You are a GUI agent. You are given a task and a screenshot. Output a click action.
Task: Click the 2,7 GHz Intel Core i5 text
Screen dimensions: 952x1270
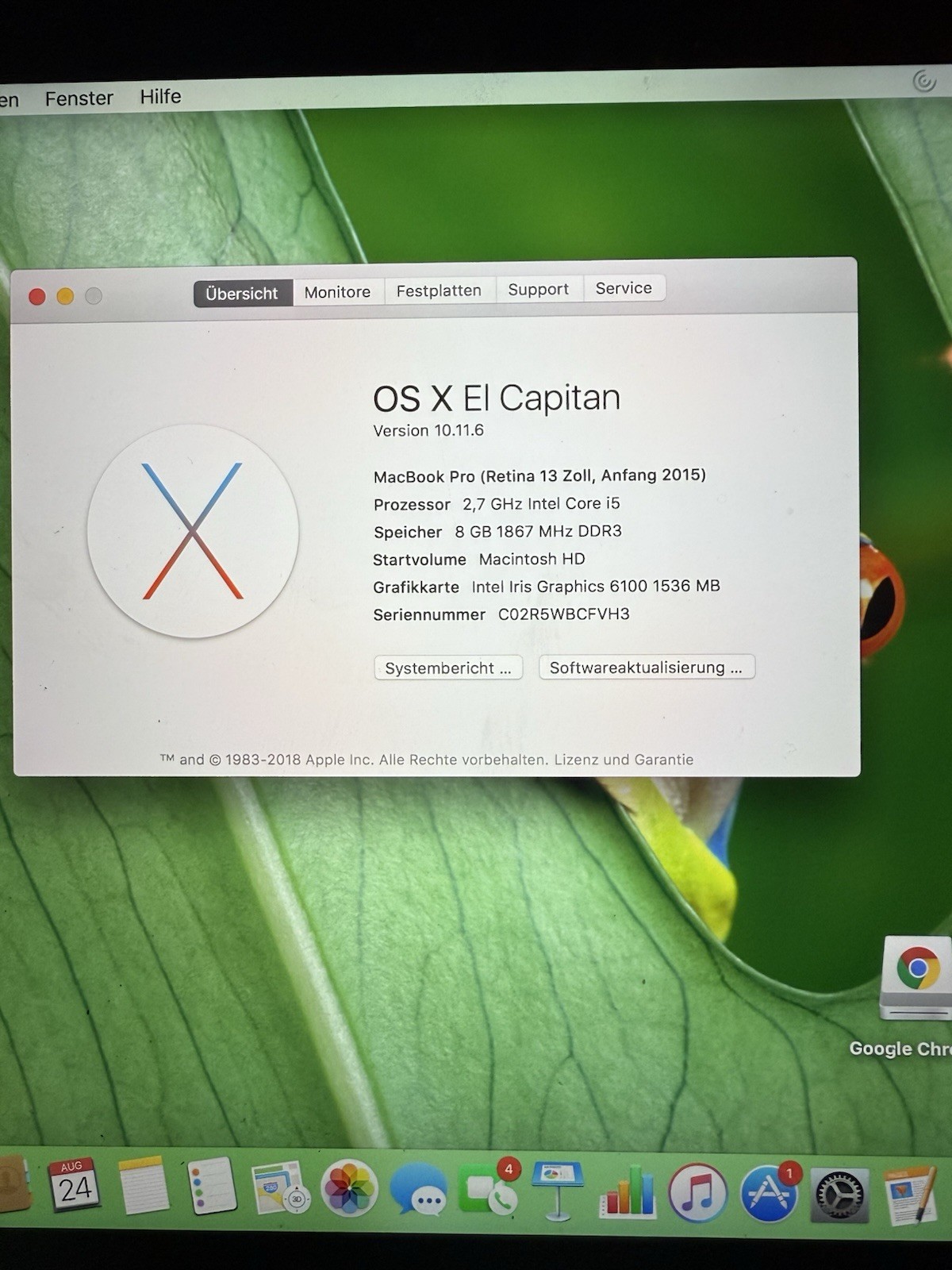542,503
